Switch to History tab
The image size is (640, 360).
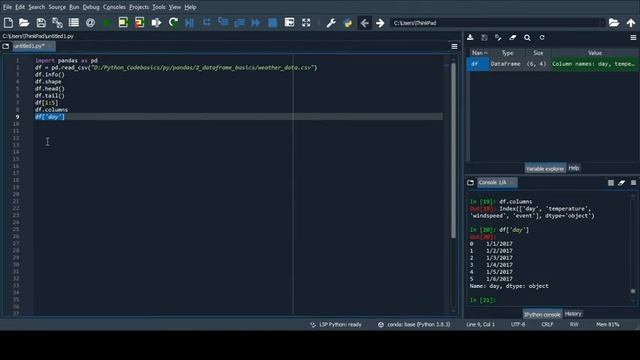[x=573, y=314]
